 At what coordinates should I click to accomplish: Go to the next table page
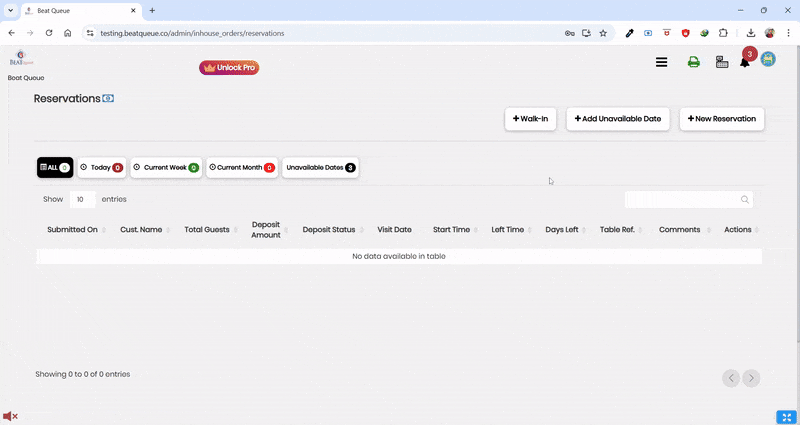click(x=751, y=377)
